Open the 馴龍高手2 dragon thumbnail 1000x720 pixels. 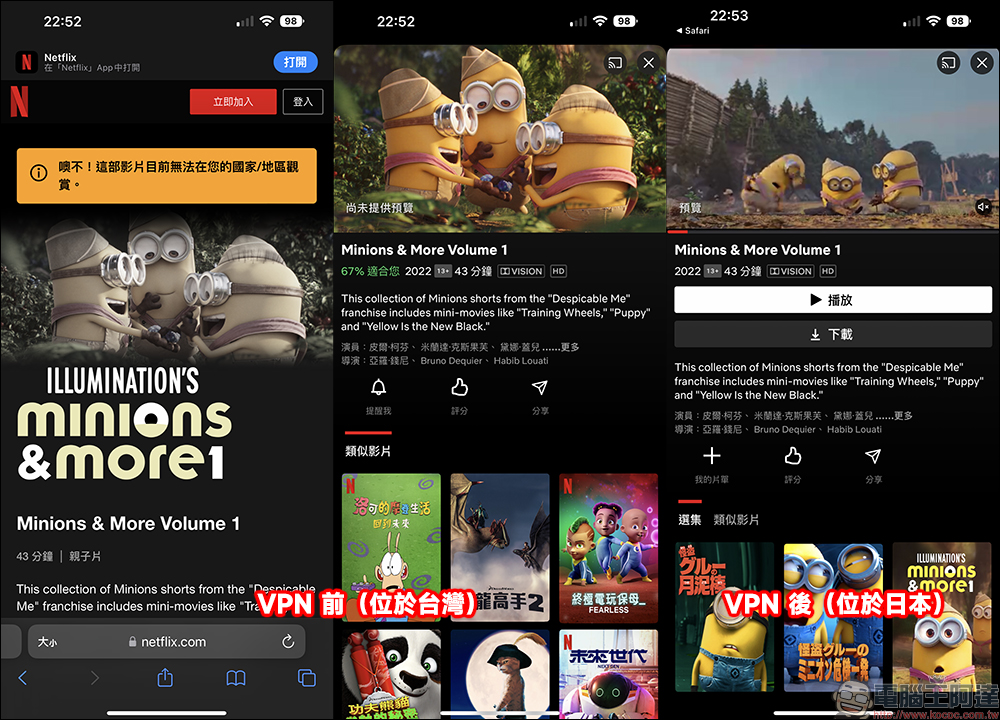(500, 548)
